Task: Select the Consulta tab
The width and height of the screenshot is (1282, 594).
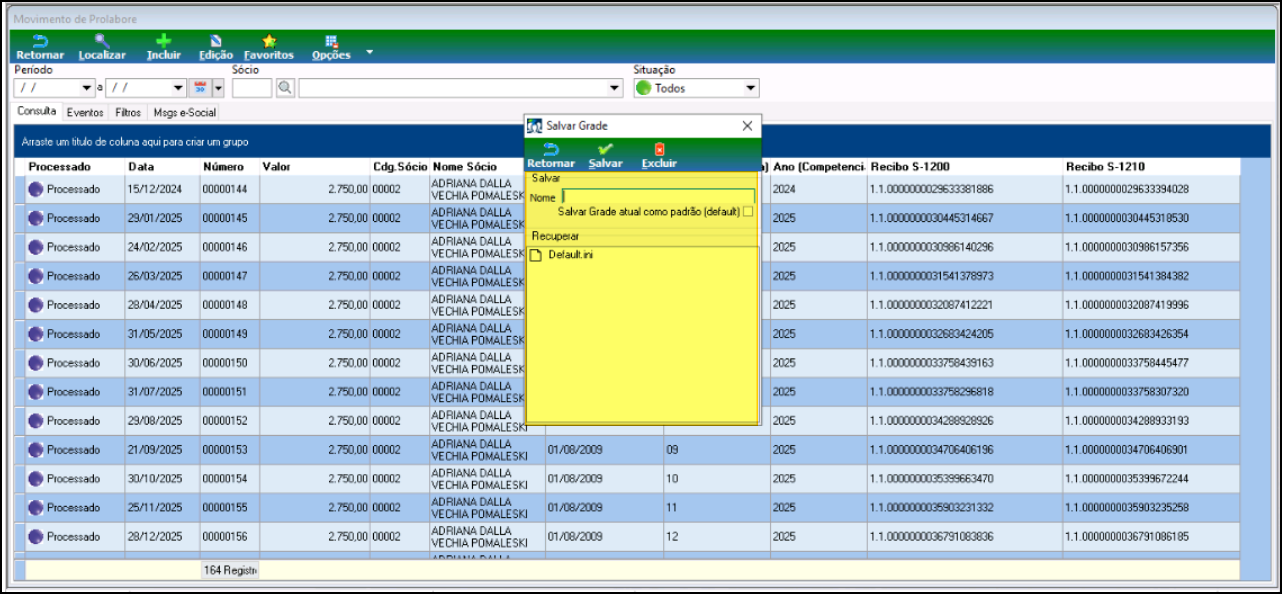Action: (x=37, y=112)
